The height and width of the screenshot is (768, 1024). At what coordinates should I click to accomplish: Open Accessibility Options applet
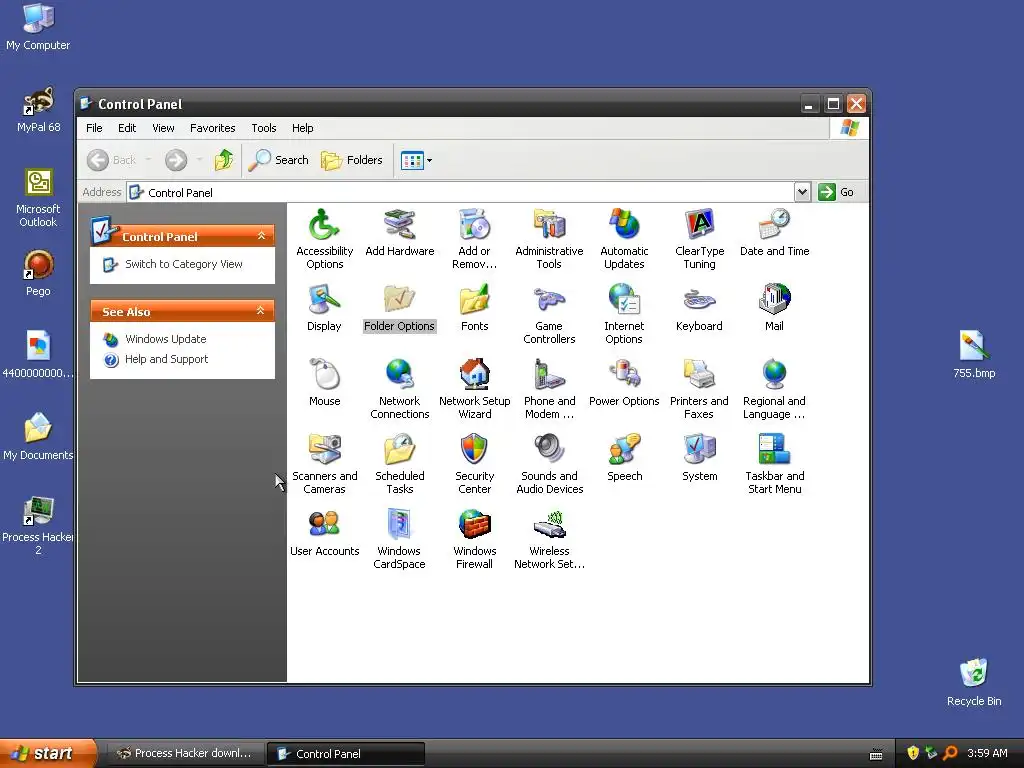[324, 226]
